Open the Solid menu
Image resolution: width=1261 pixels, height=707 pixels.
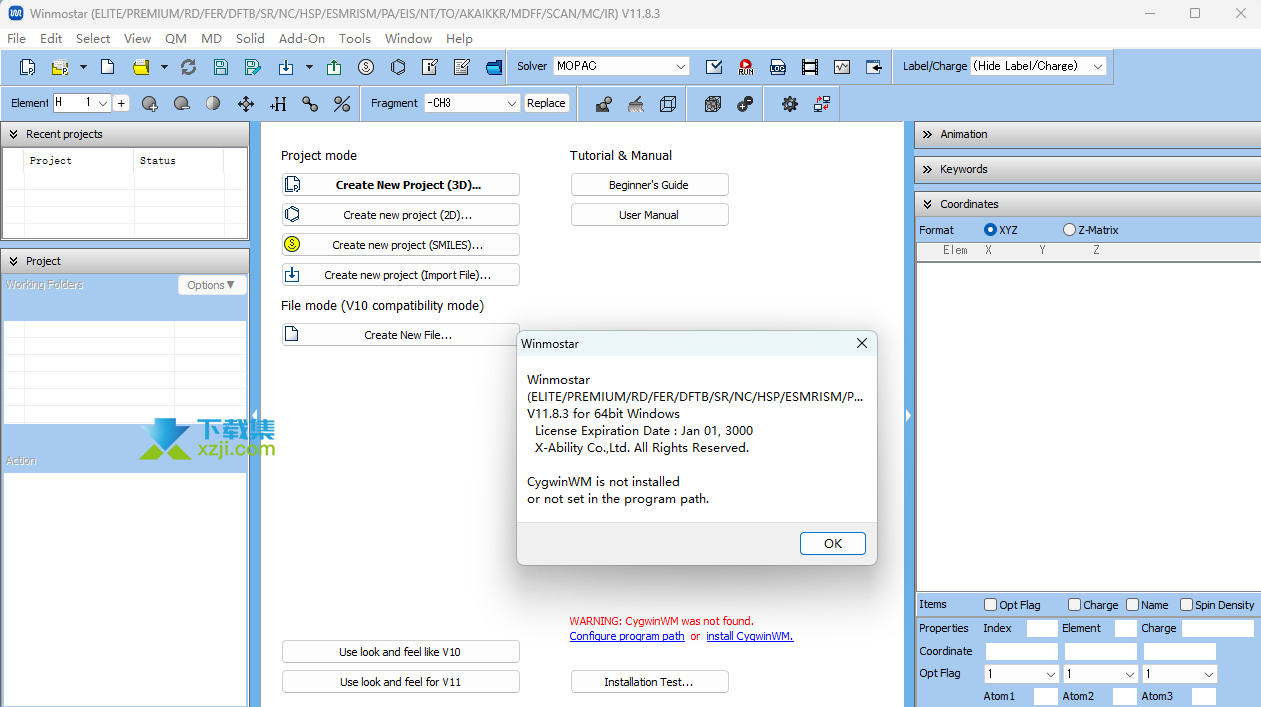pyautogui.click(x=250, y=38)
